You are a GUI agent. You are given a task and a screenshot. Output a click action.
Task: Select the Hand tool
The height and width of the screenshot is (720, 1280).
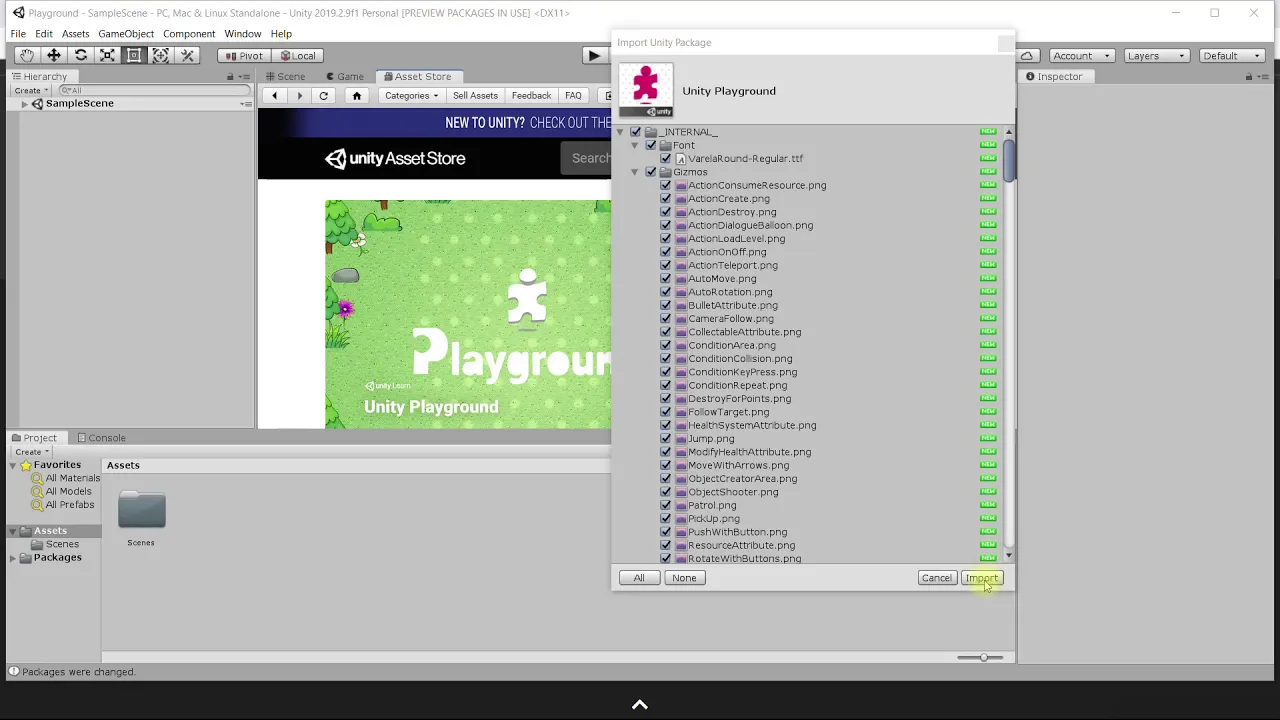(x=27, y=56)
